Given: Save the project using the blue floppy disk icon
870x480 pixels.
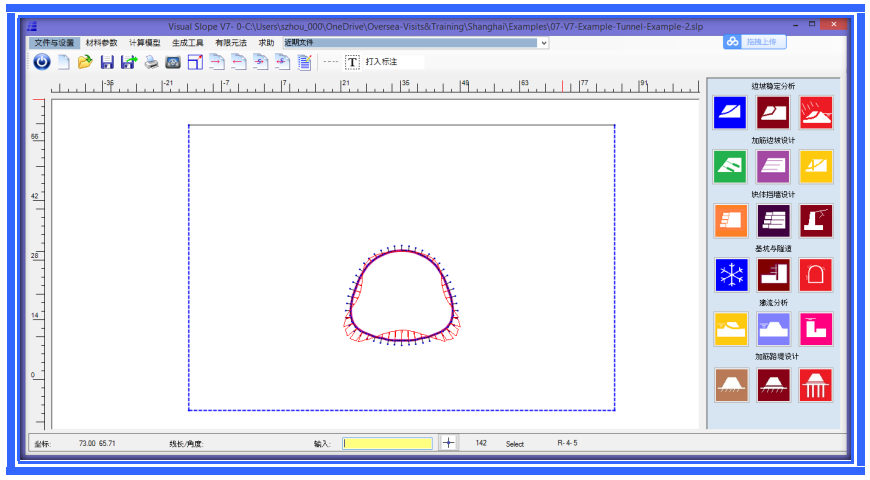Looking at the screenshot, I should 107,62.
